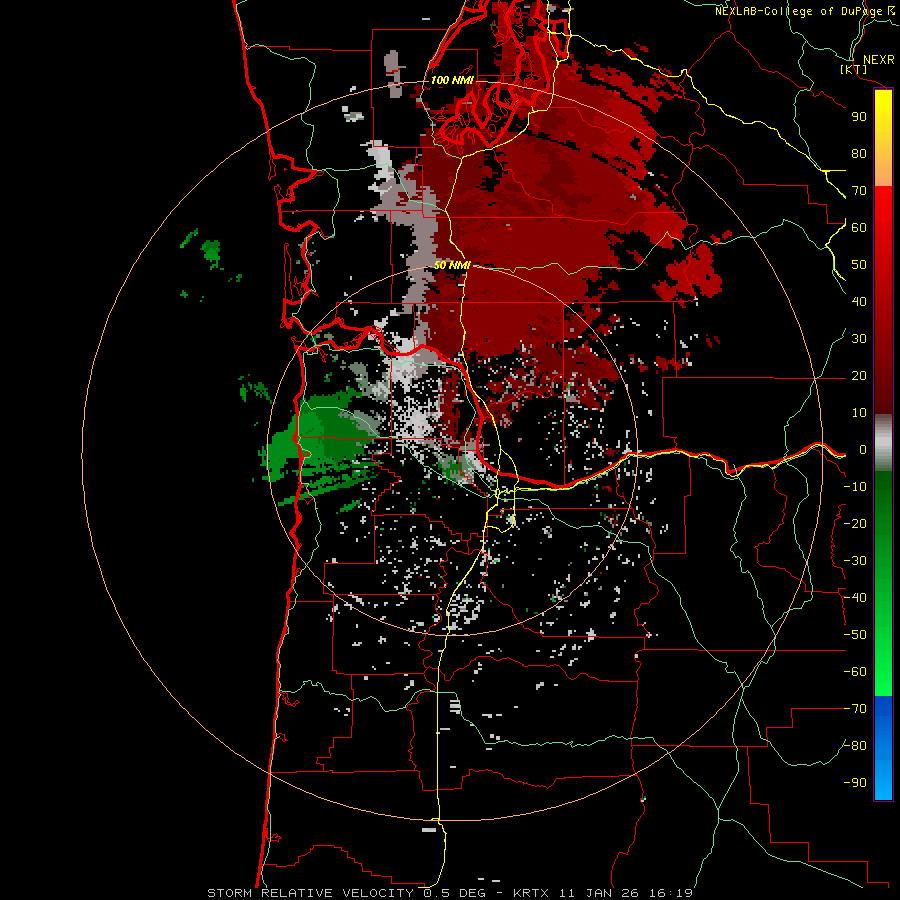Click the NEXLAB-College of DuPage credit text

click(x=799, y=11)
